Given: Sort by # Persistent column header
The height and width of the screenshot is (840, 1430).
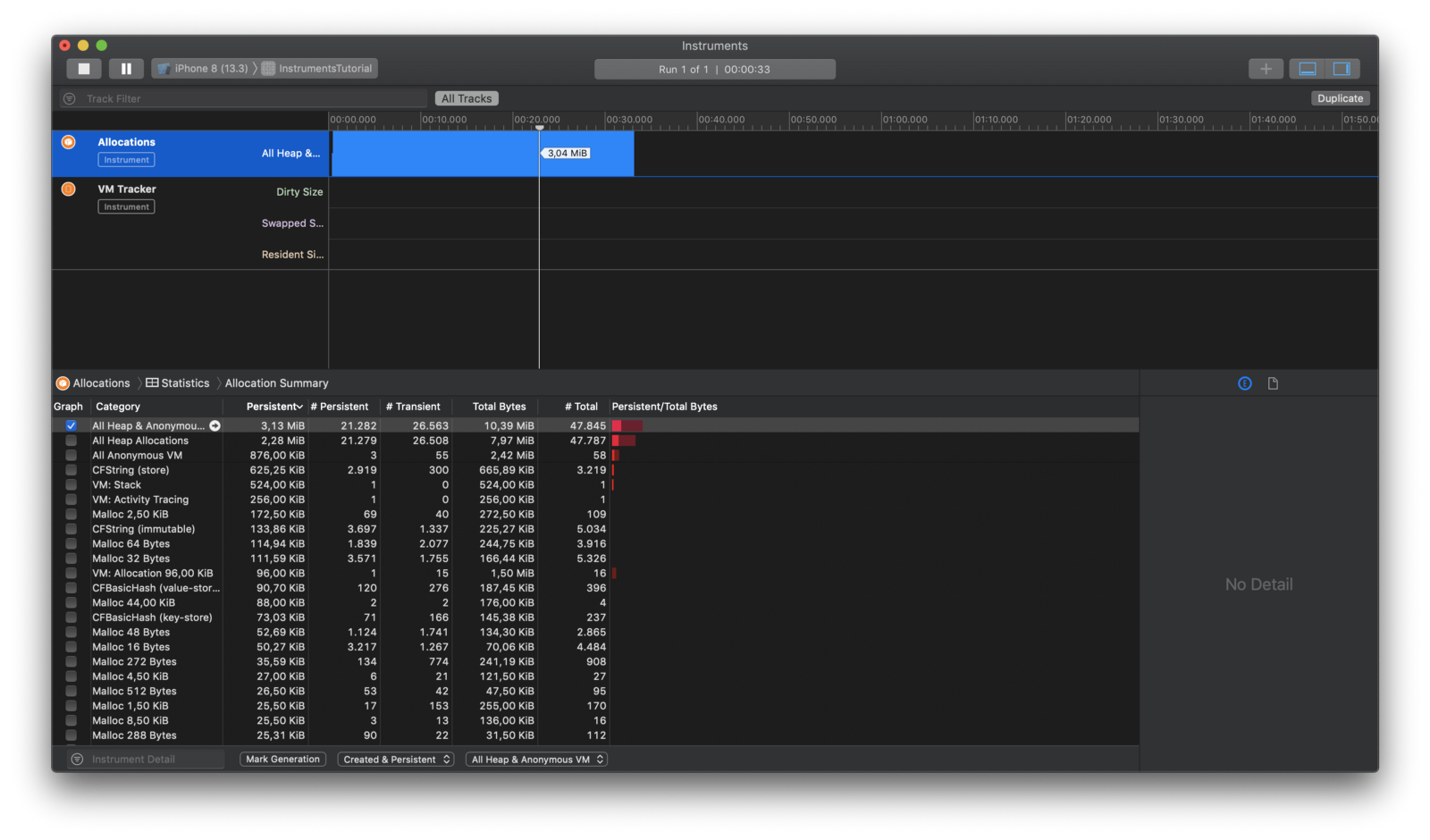Looking at the screenshot, I should (343, 407).
